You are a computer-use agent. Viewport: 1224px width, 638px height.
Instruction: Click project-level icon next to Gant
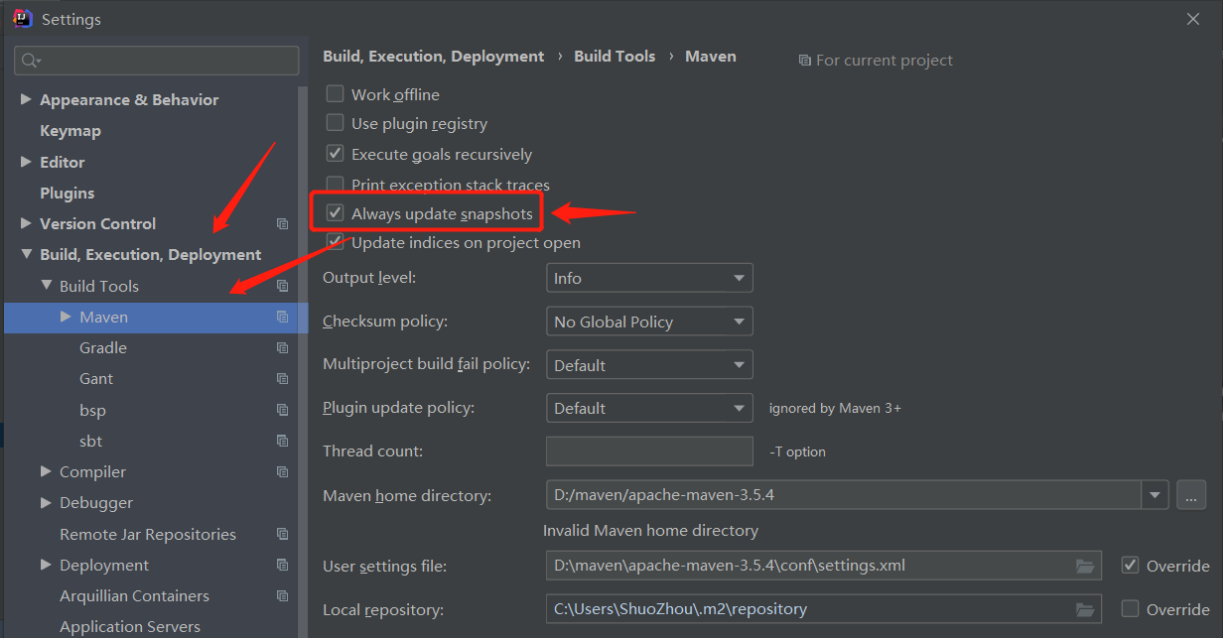coord(282,379)
